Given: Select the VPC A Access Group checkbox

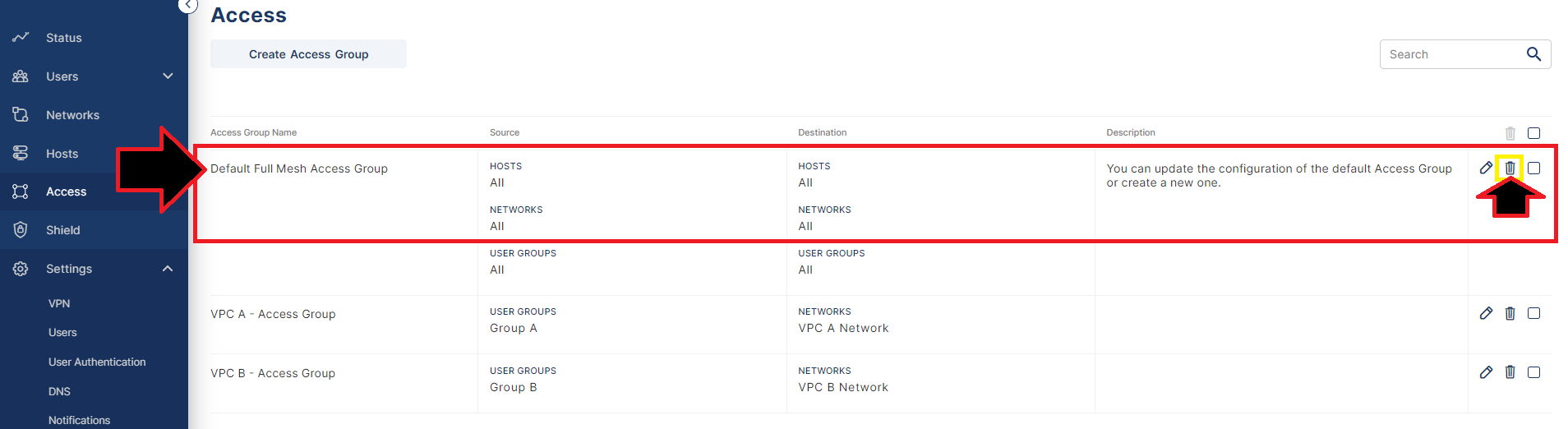Looking at the screenshot, I should [x=1533, y=313].
